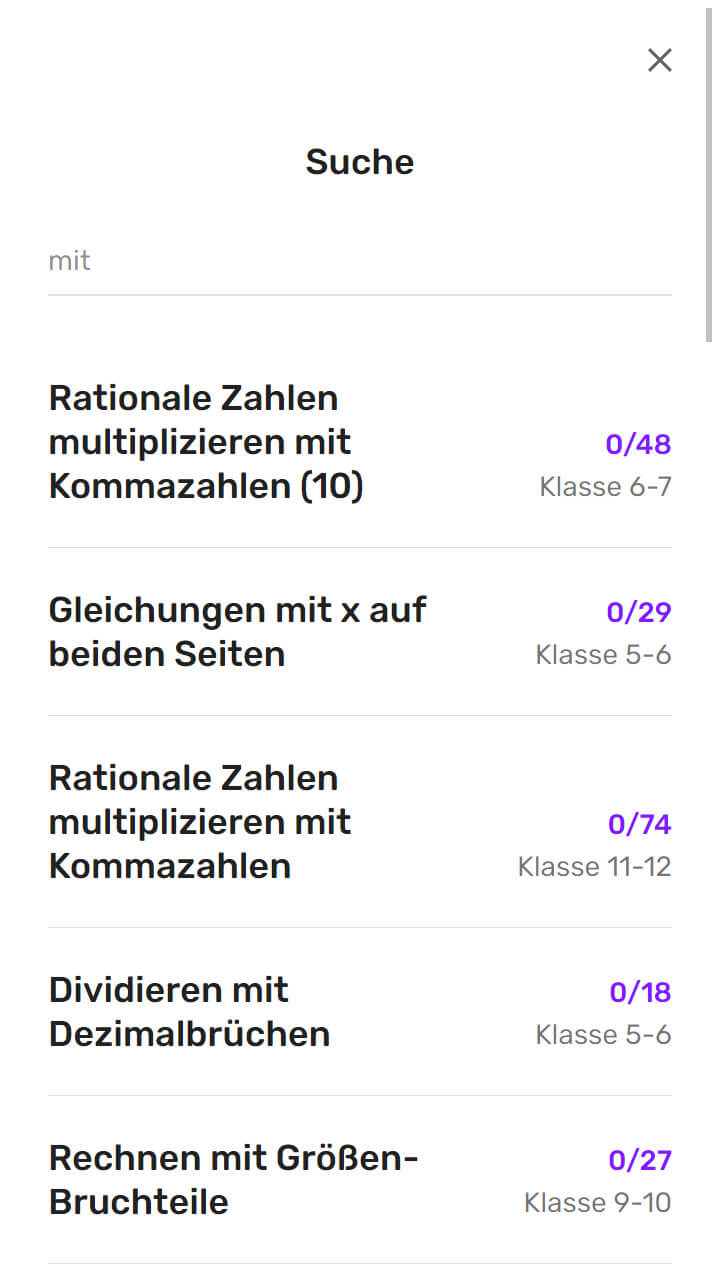
Task: Select the 0/18 progress score
Action: pyautogui.click(x=640, y=992)
